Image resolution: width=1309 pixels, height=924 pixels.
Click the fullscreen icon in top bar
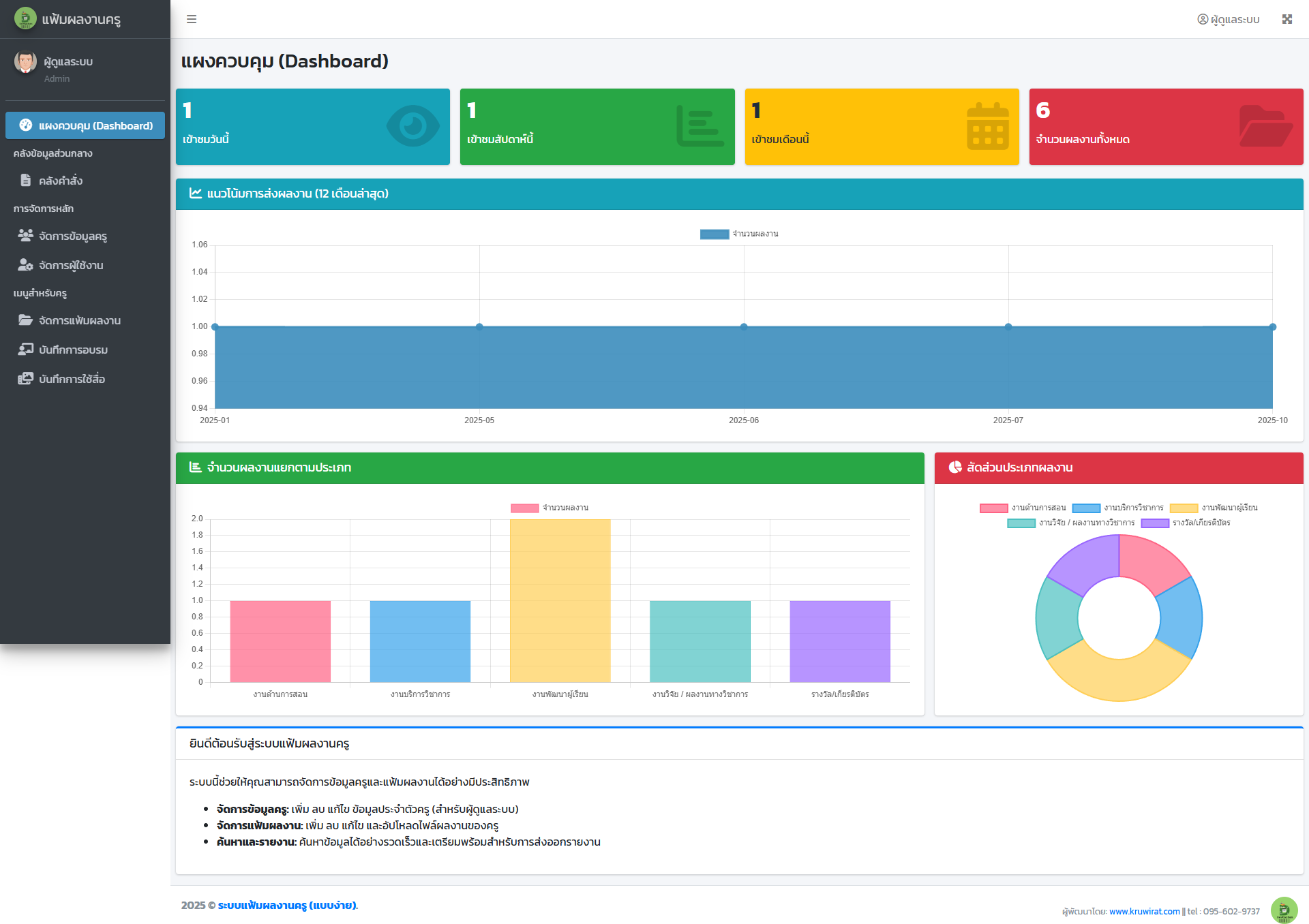click(x=1288, y=19)
